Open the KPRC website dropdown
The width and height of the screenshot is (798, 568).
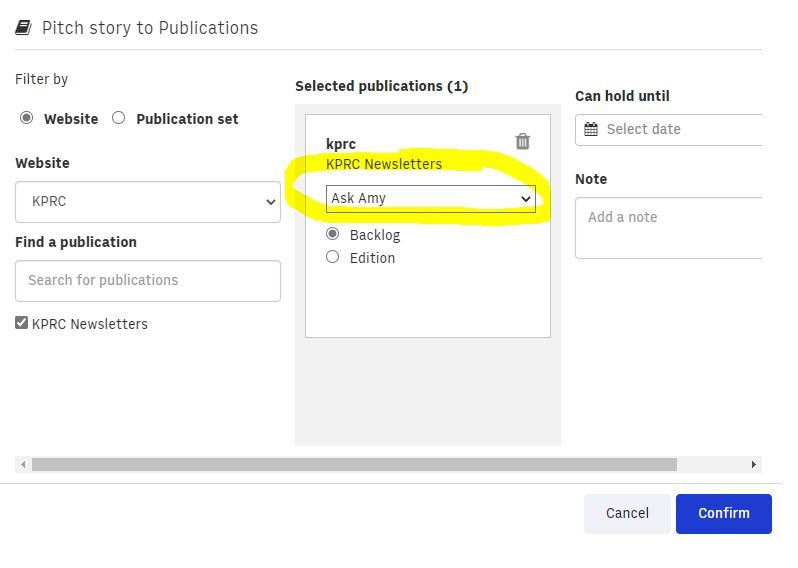pos(148,202)
